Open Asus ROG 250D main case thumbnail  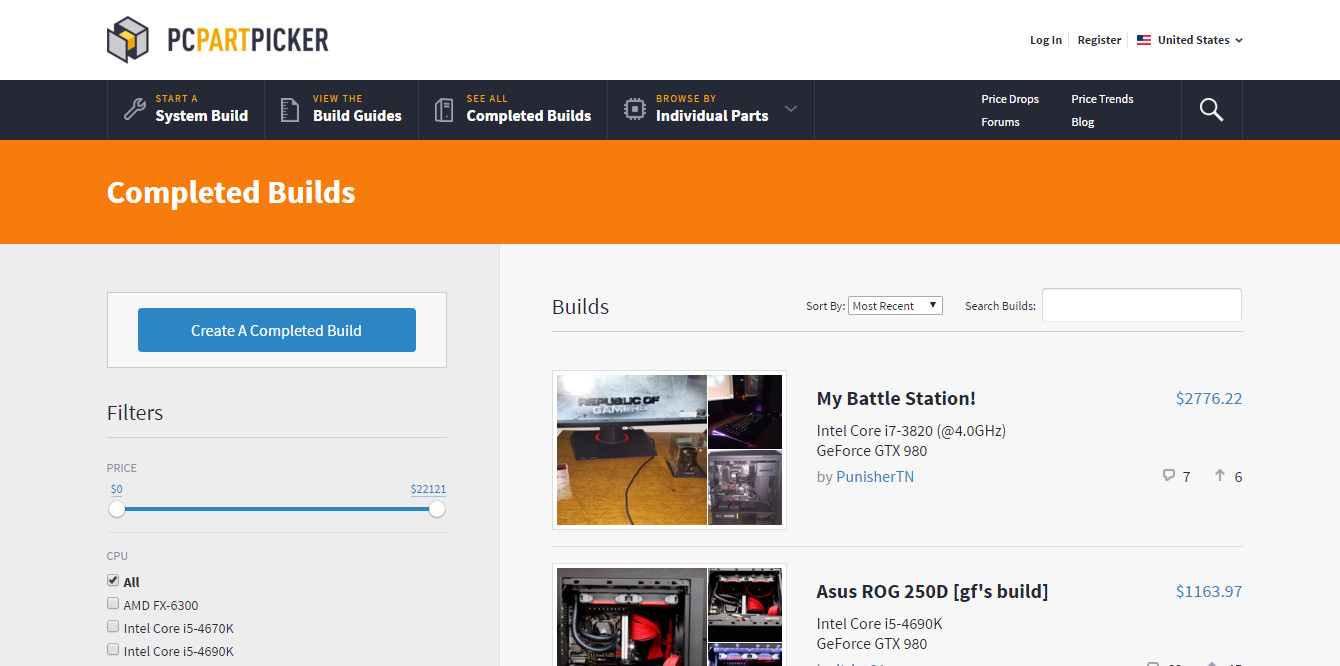point(632,617)
